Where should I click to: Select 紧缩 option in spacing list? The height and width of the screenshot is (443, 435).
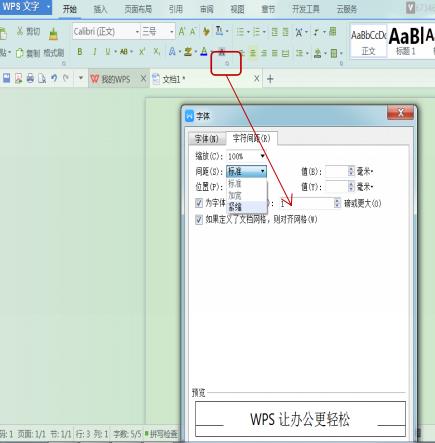point(247,207)
